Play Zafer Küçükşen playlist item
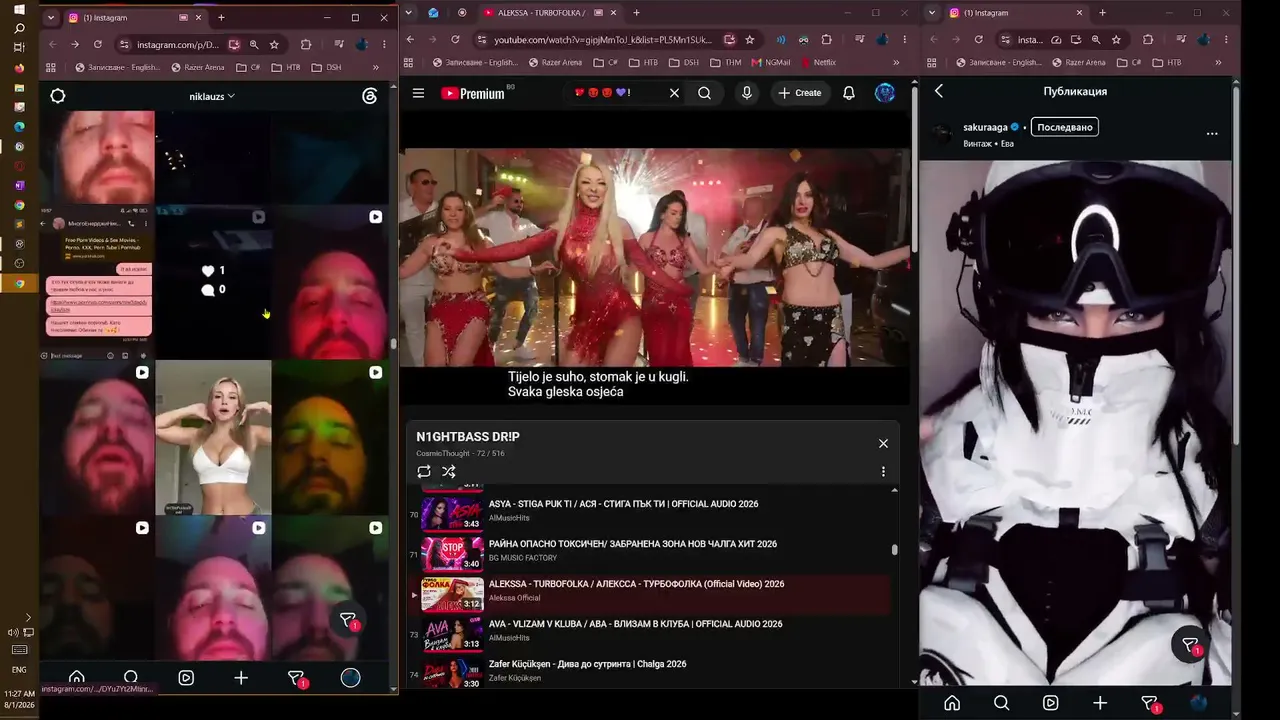Image resolution: width=1280 pixels, height=720 pixels. (648, 672)
